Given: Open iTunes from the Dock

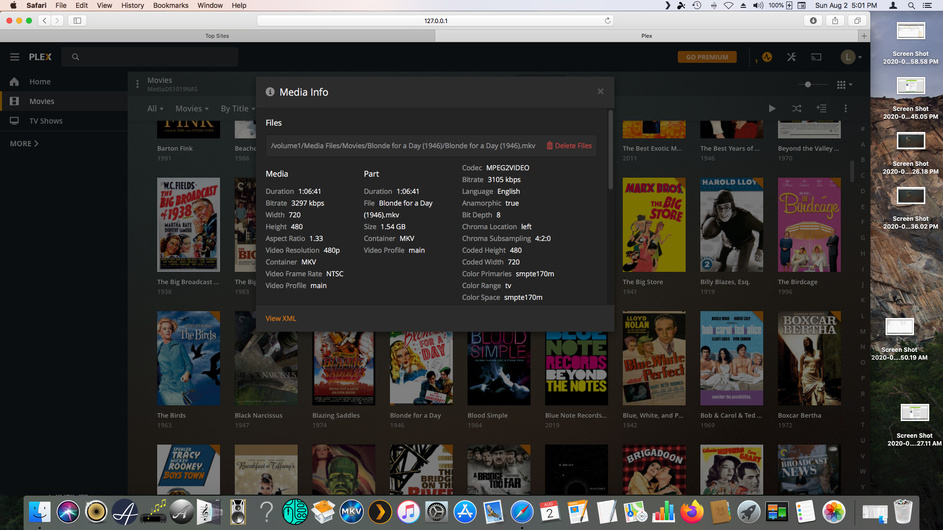Looking at the screenshot, I should tap(408, 512).
